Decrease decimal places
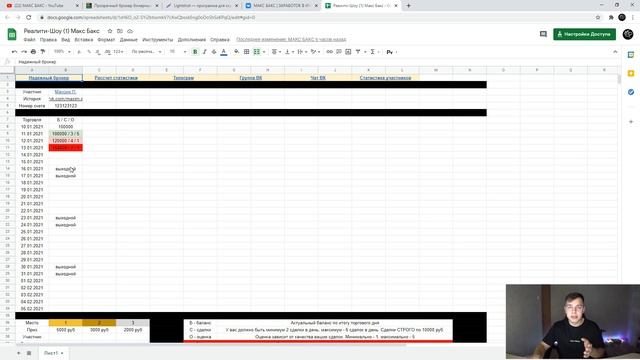Screen dimensions: 640x360 coord(98,52)
